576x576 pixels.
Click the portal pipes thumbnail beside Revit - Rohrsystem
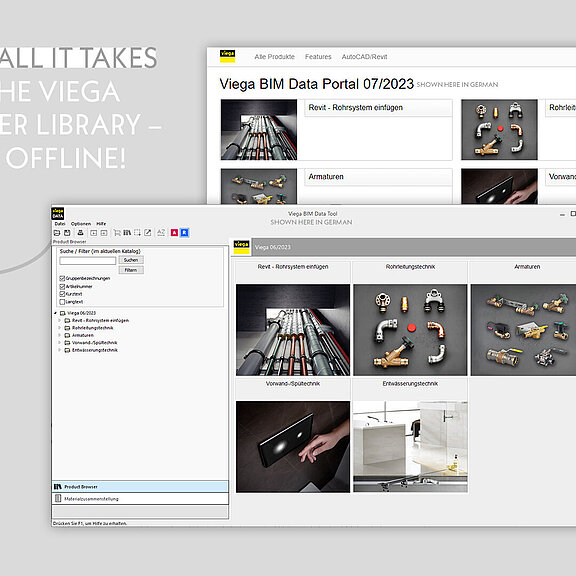coord(259,130)
